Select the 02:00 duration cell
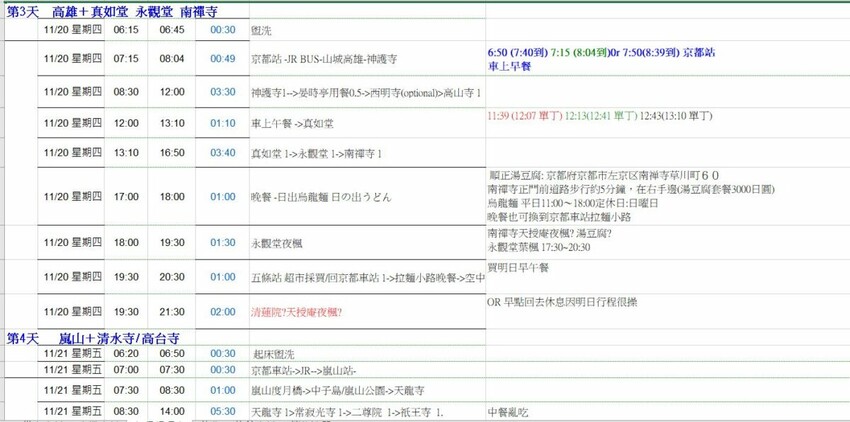 (x=222, y=312)
